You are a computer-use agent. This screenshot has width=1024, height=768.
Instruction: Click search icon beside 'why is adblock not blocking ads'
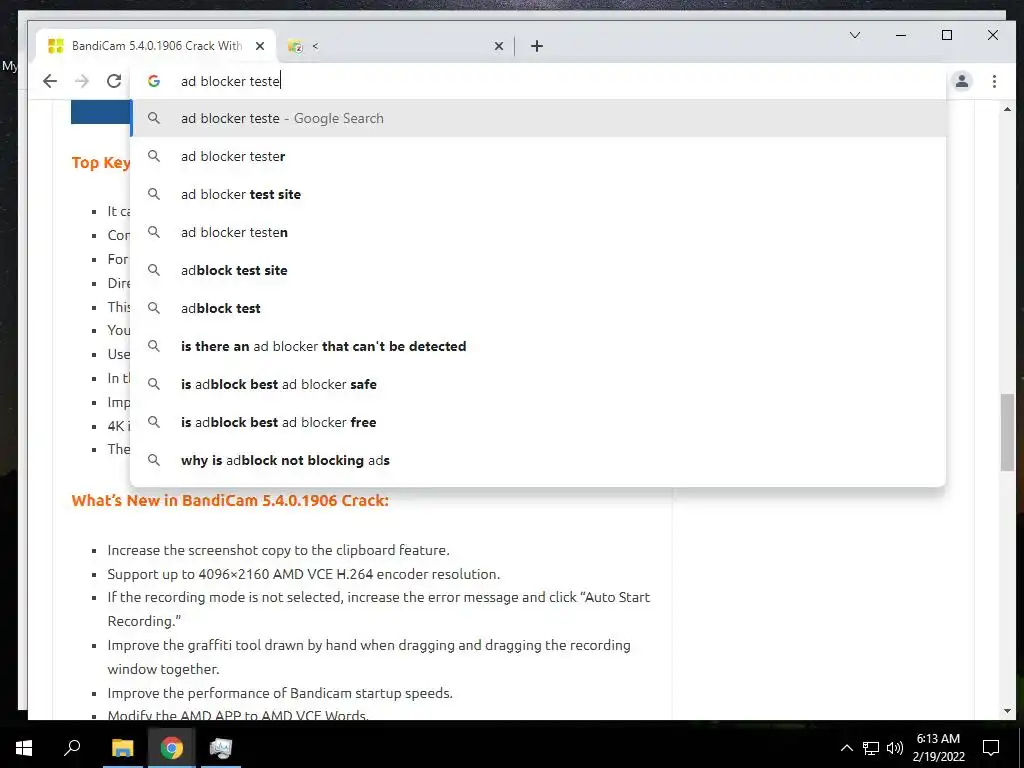click(x=153, y=460)
